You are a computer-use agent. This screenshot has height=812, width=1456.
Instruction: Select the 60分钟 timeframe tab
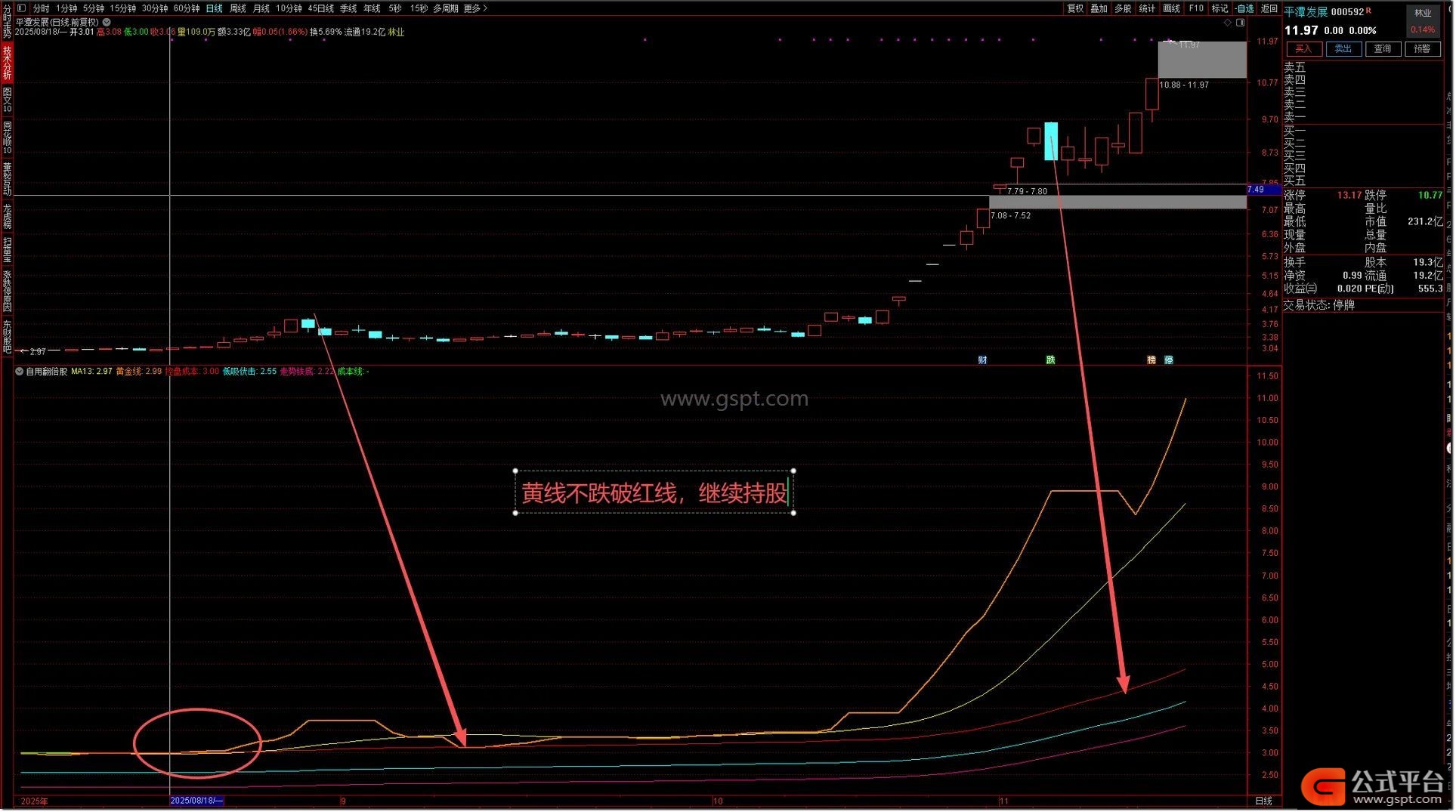(186, 8)
